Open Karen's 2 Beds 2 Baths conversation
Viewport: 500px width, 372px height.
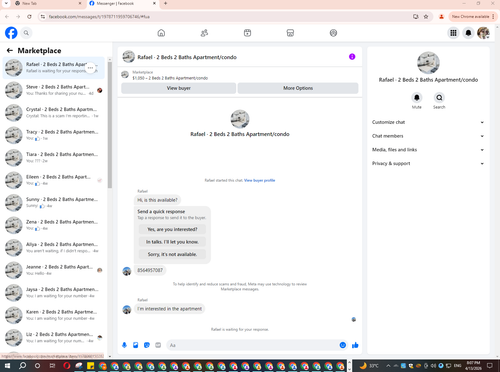click(54, 315)
